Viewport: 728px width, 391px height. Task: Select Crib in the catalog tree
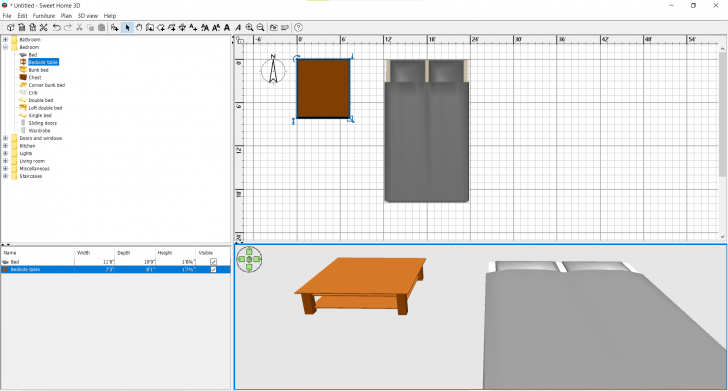33,93
